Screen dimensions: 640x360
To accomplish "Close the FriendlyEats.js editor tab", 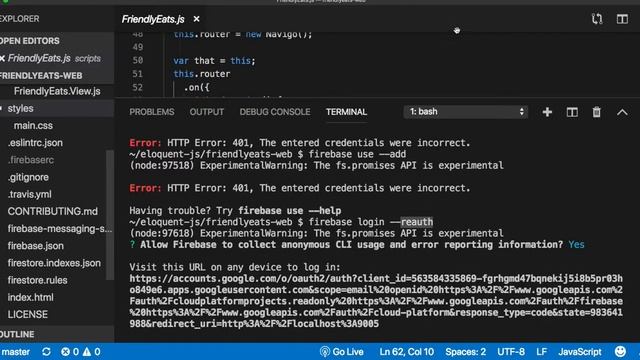I will (196, 19).
